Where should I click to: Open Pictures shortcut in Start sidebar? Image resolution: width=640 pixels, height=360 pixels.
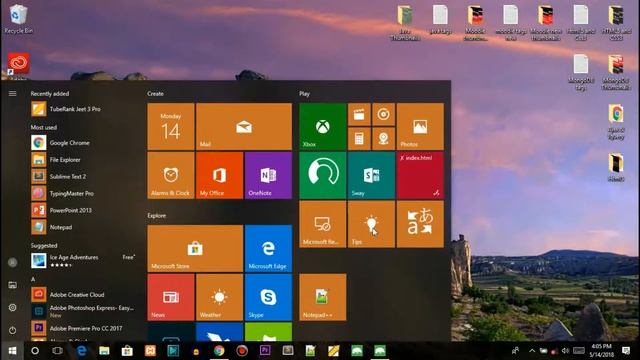[12, 285]
